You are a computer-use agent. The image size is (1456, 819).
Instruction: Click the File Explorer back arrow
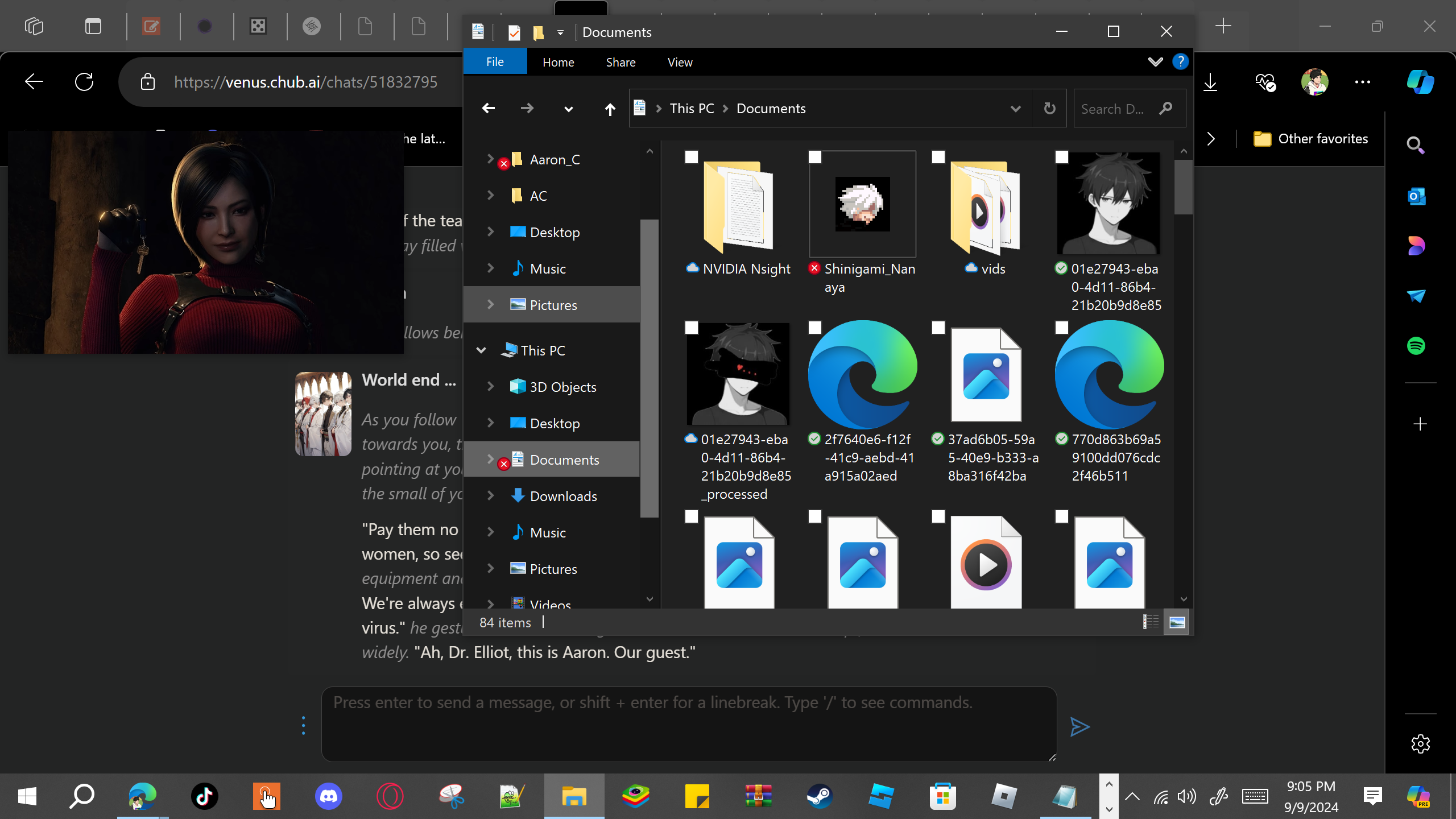coord(488,108)
